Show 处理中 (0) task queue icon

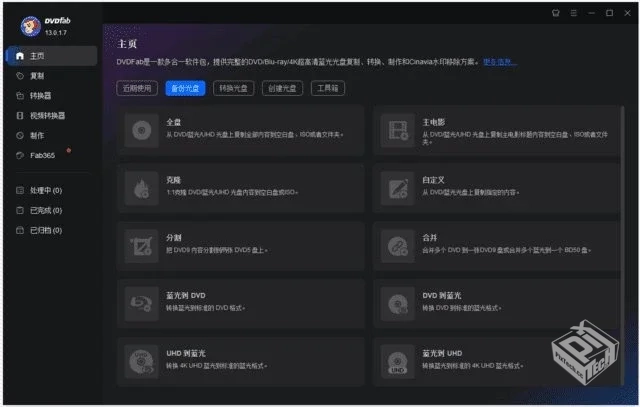click(x=20, y=190)
